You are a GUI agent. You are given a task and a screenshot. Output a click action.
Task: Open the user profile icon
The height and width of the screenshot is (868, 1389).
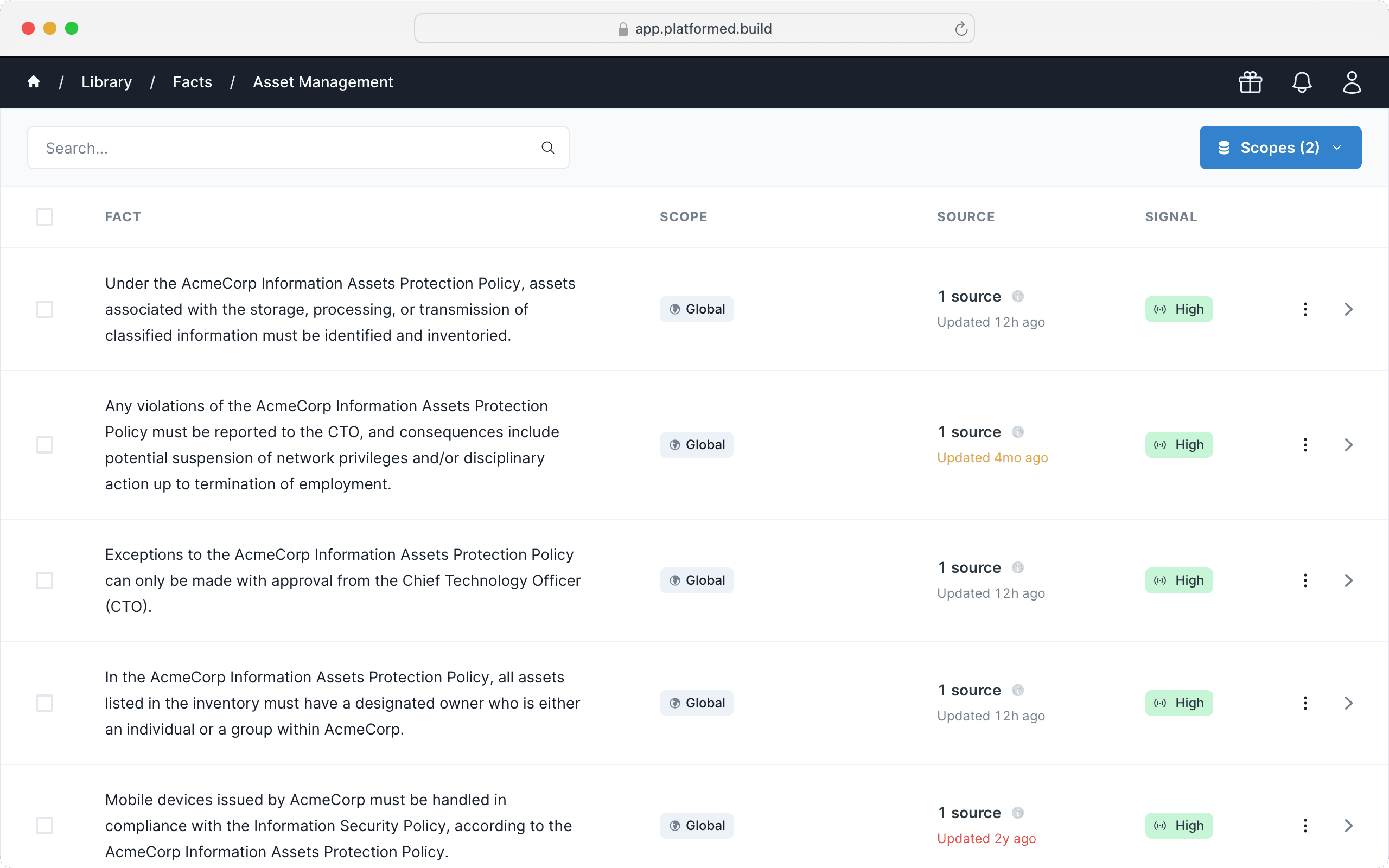[1352, 82]
